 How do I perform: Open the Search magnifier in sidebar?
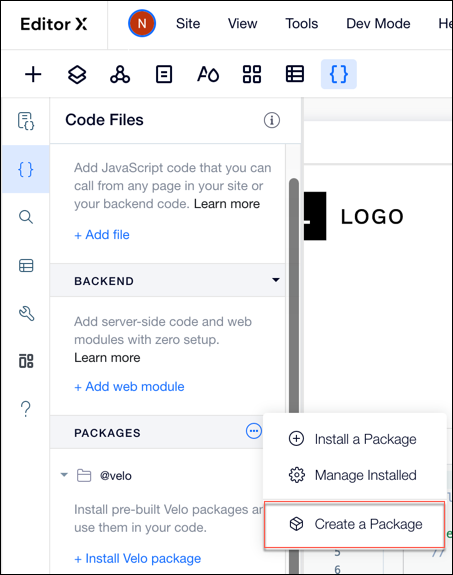click(26, 217)
